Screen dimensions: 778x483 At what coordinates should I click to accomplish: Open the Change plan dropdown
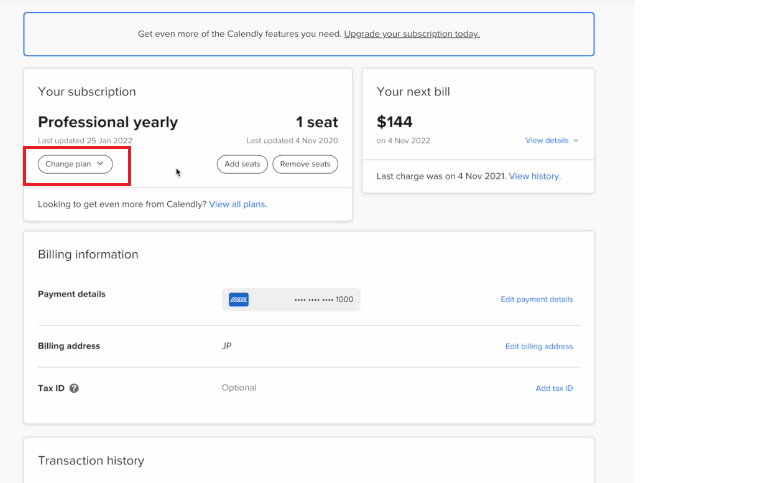75,164
